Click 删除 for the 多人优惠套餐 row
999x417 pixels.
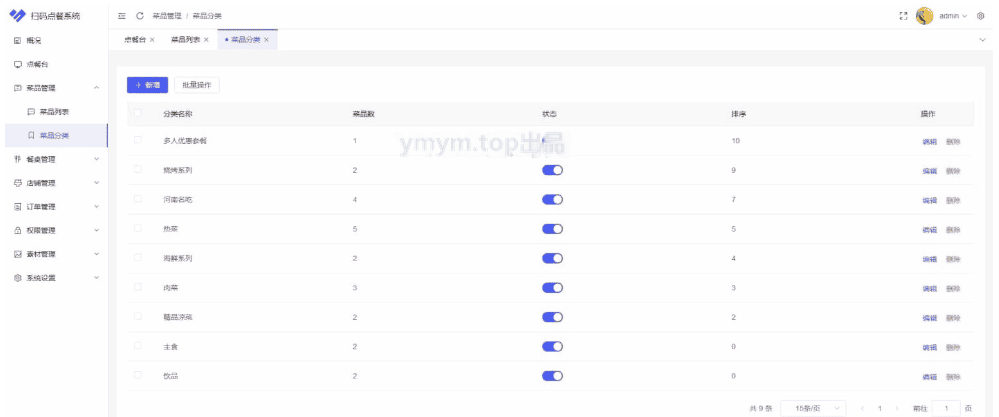[x=953, y=141]
